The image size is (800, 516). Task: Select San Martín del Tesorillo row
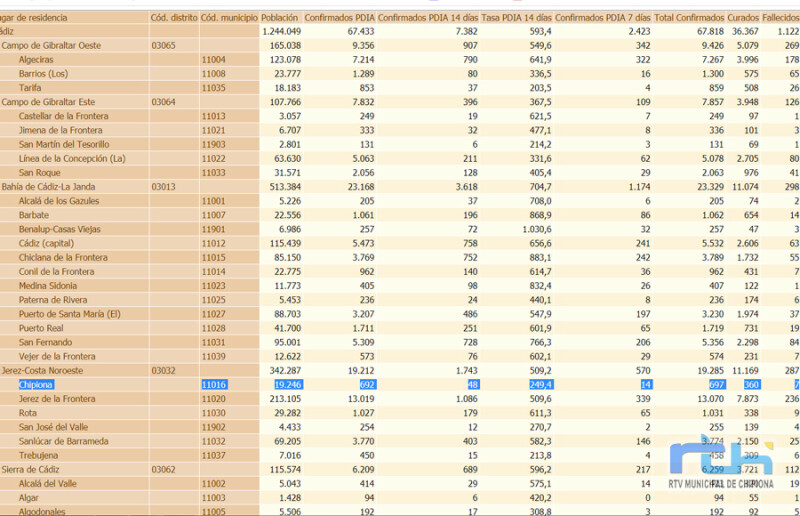pyautogui.click(x=400, y=144)
